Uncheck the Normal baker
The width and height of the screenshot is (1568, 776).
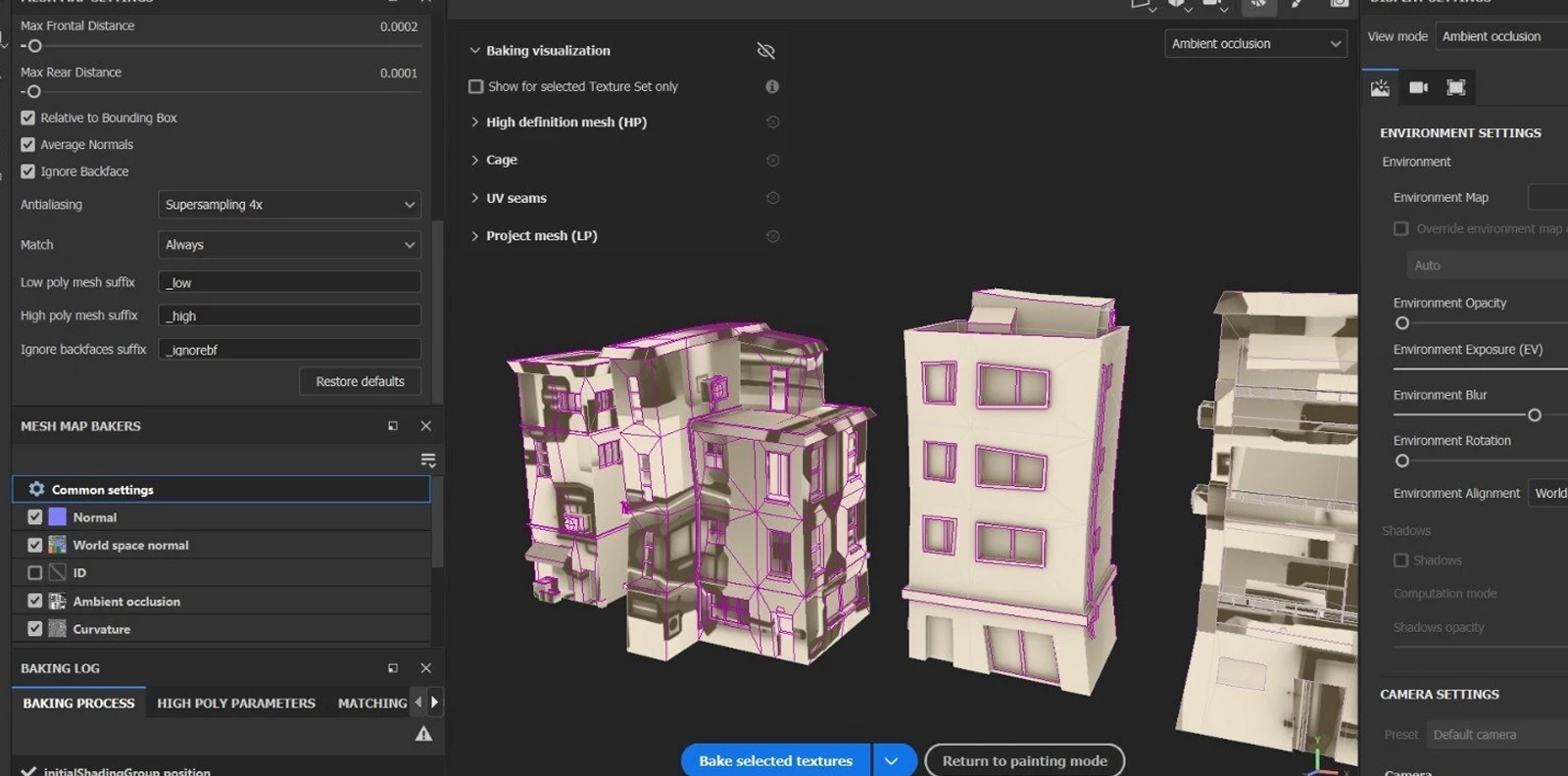pos(35,517)
